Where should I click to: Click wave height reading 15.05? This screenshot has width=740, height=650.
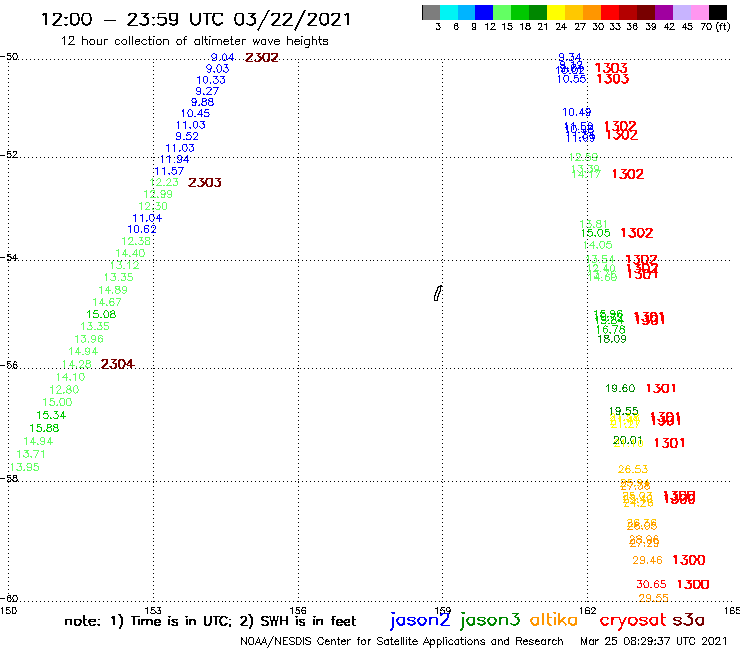click(x=596, y=233)
